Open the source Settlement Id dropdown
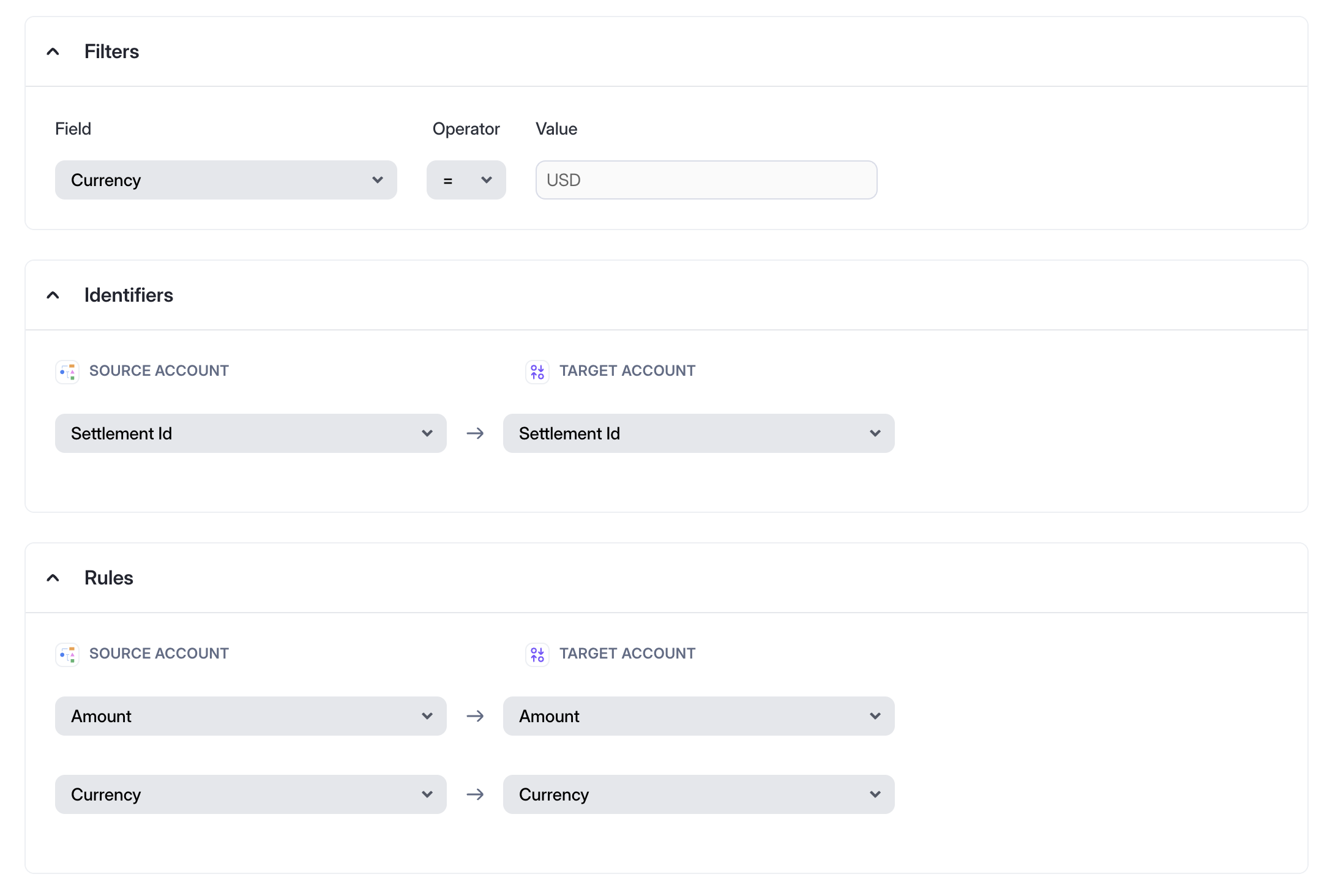This screenshot has width=1338, height=896. click(250, 433)
